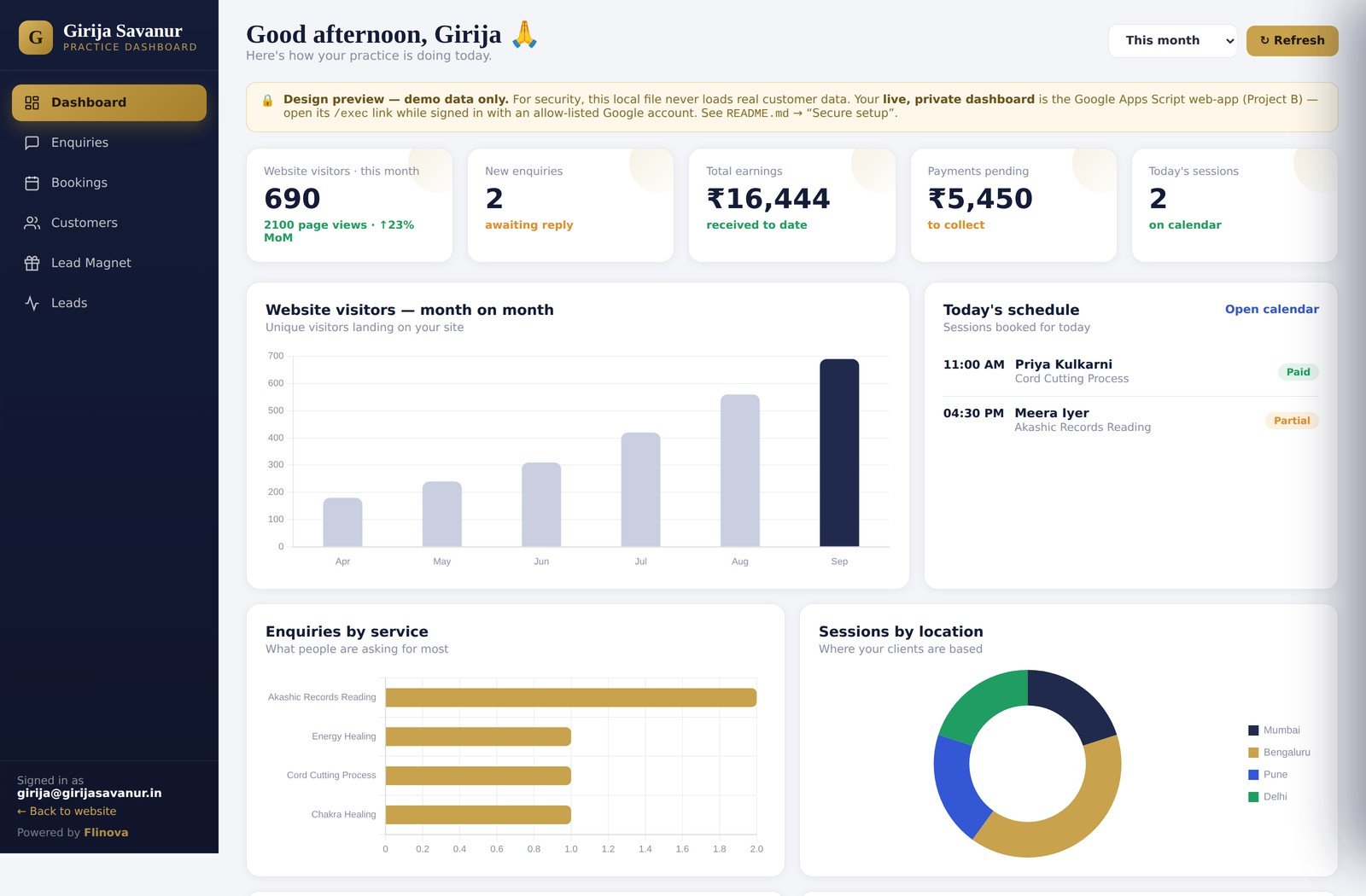Visit the Flinova link in the sidebar footer
The image size is (1366, 896).
tap(106, 833)
